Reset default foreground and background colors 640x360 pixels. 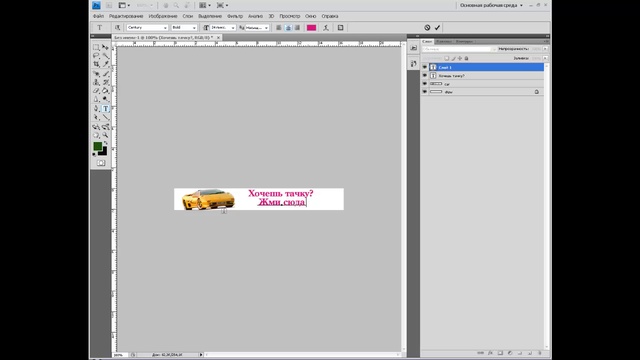[x=94, y=154]
